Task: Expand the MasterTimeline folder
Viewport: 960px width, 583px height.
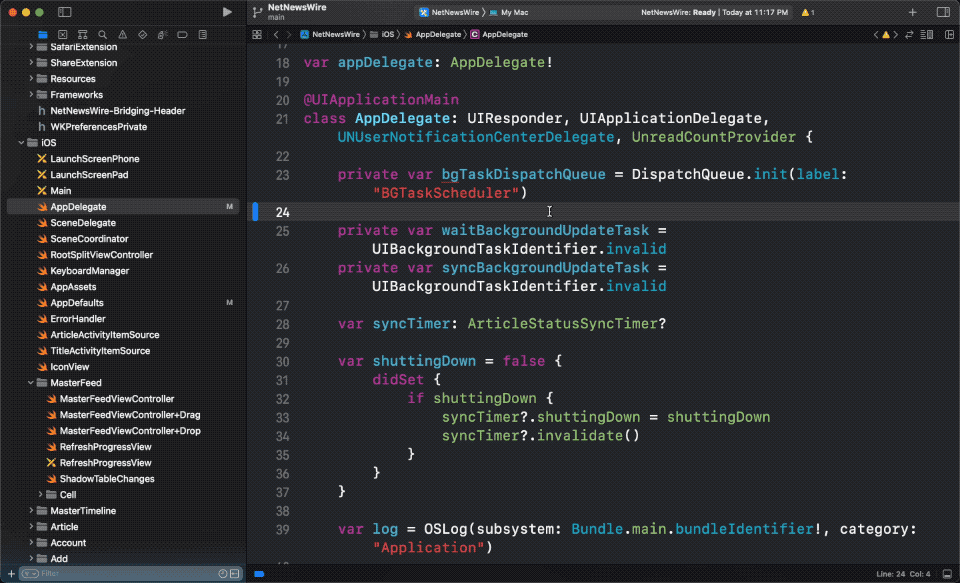Action: [31, 511]
